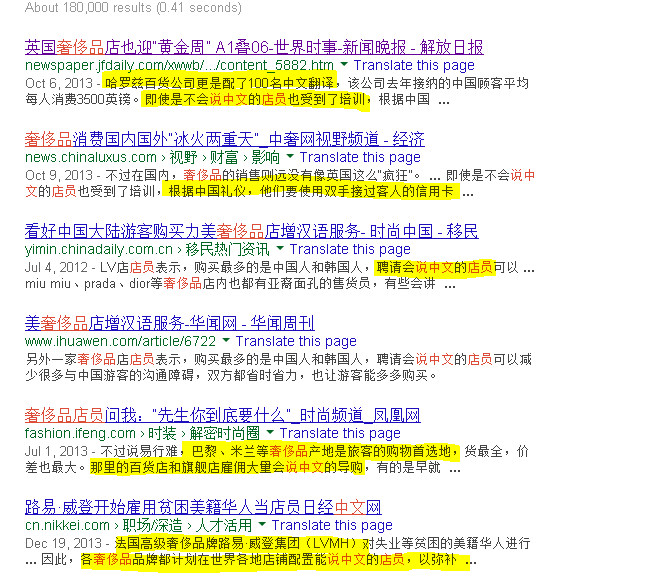Image resolution: width=672 pixels, height=580 pixels.
Task: Click the news.chinaluxus.com breadcrumb URL
Action: coord(152,157)
